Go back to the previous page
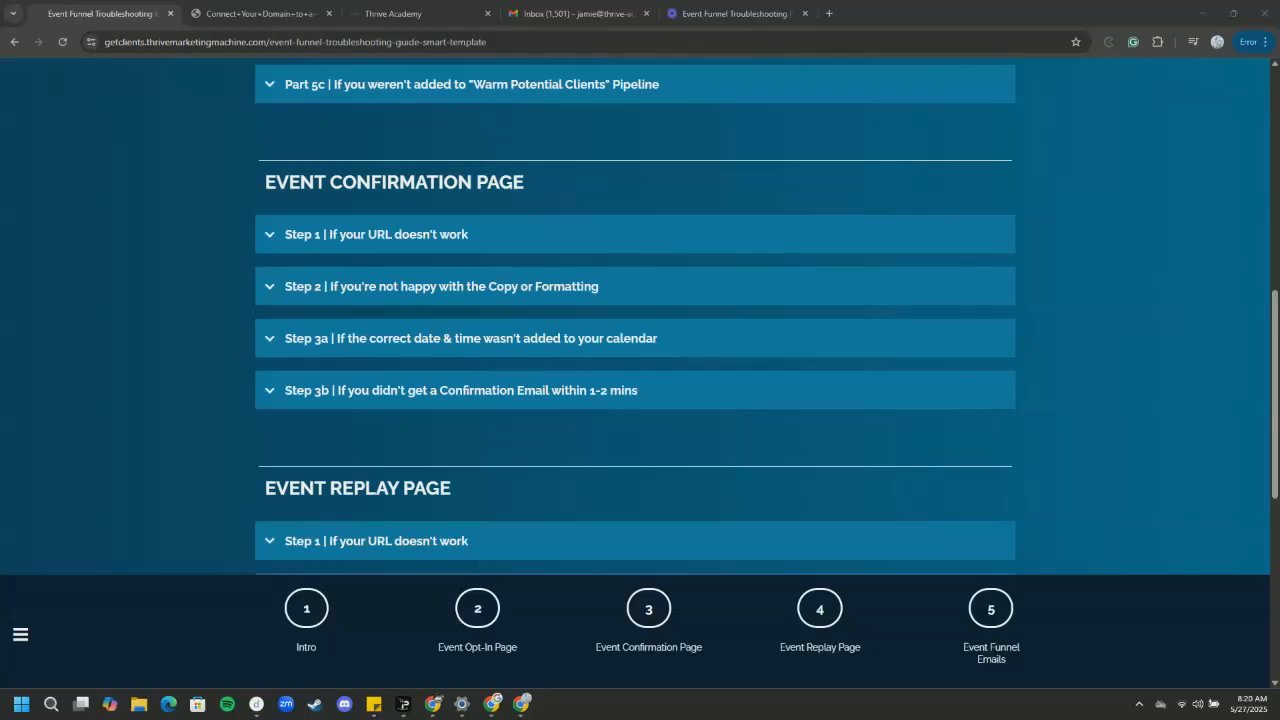Image resolution: width=1280 pixels, height=720 pixels. click(x=14, y=42)
